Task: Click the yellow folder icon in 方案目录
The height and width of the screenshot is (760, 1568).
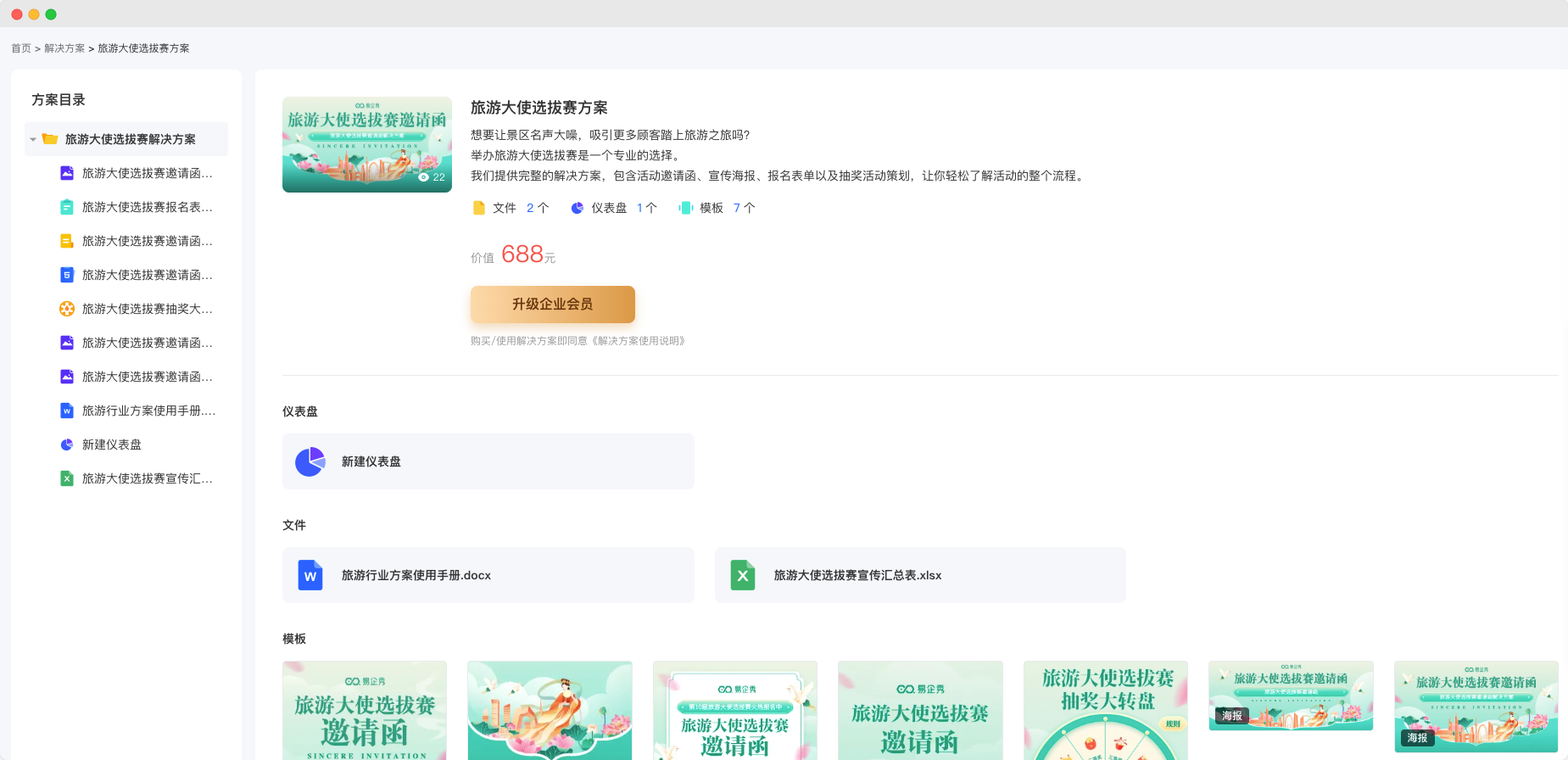Action: 50,139
